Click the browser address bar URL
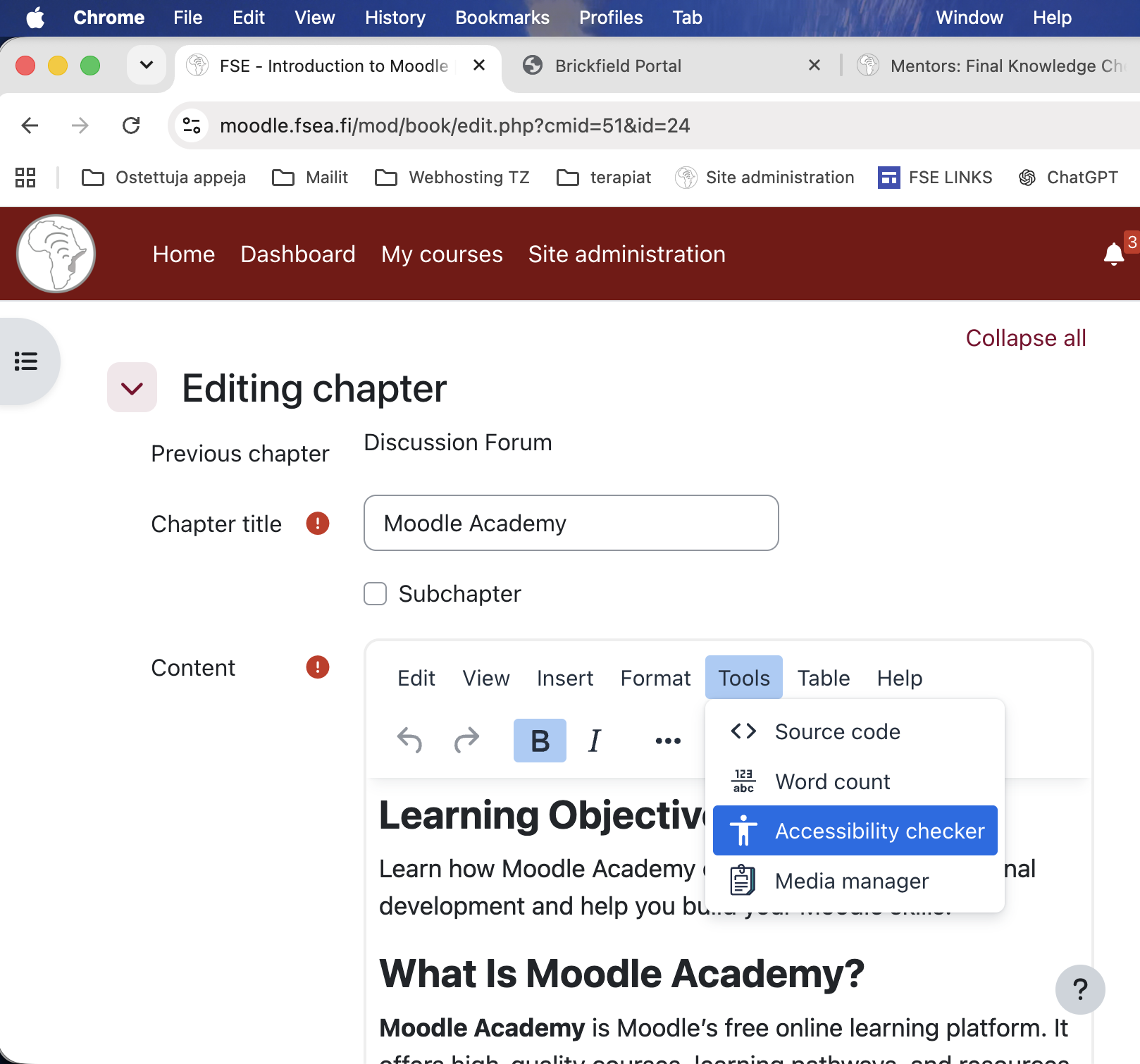Screen dimensions: 1140x1064 pos(455,125)
